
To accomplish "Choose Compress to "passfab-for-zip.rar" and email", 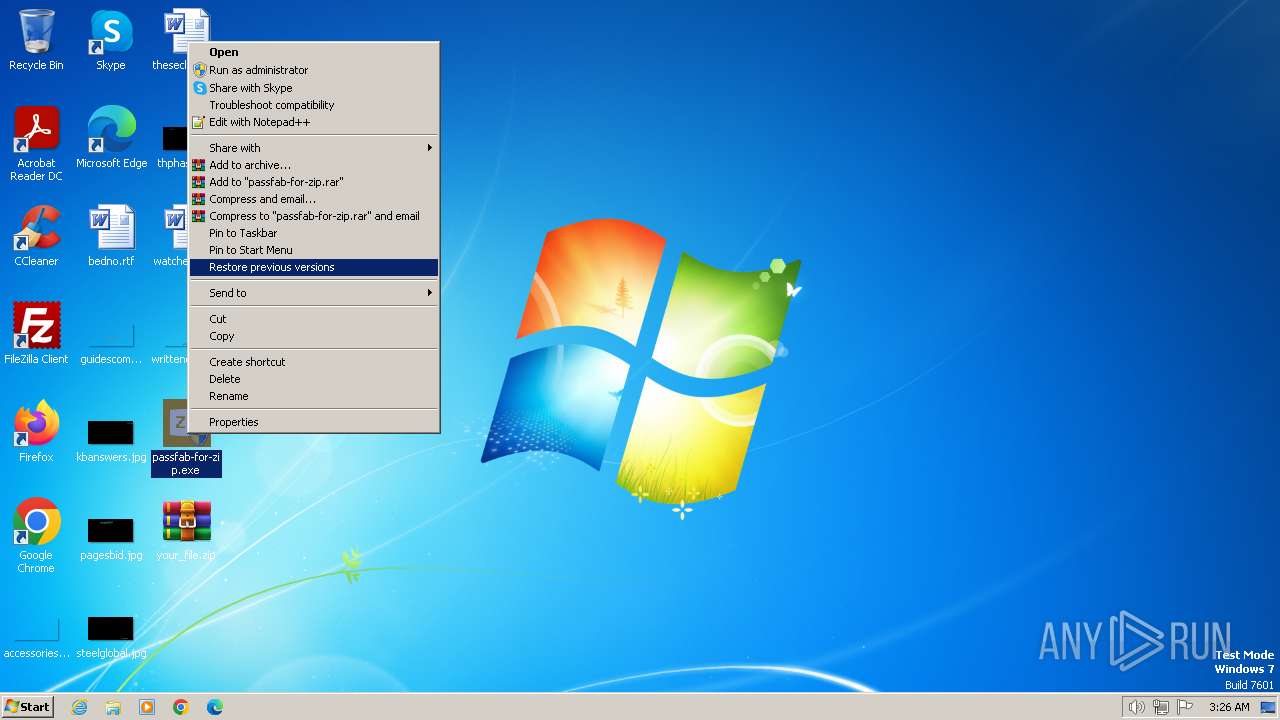I will [x=314, y=216].
